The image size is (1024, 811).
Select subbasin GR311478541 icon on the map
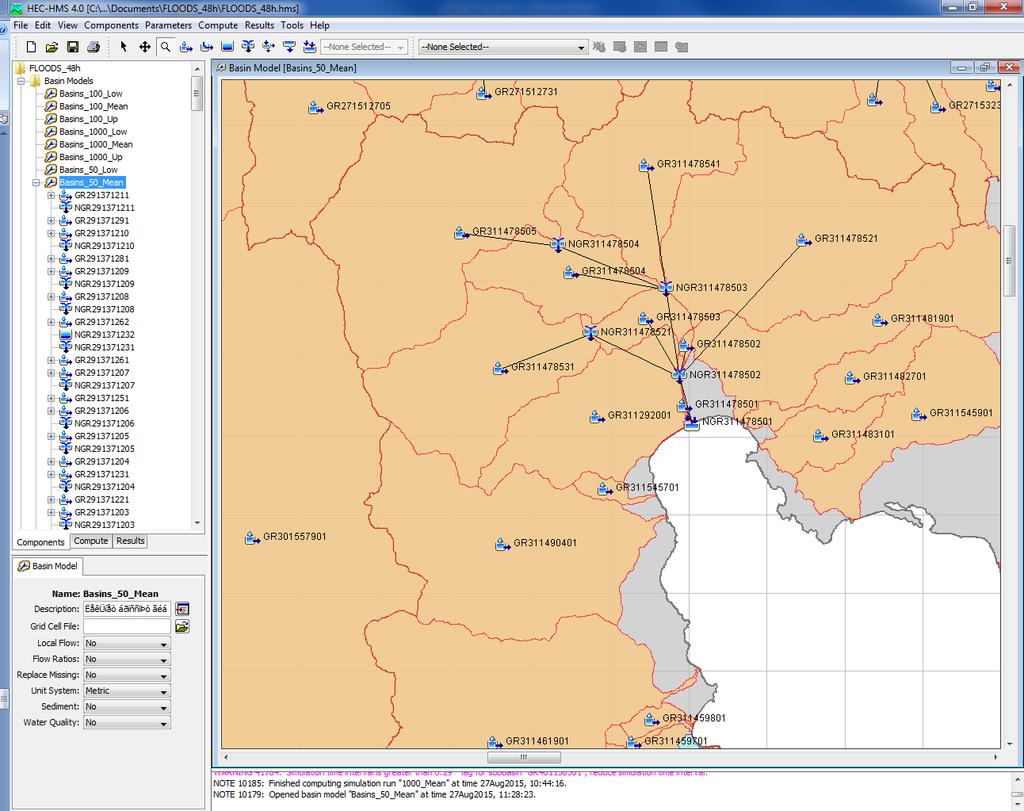(x=646, y=166)
